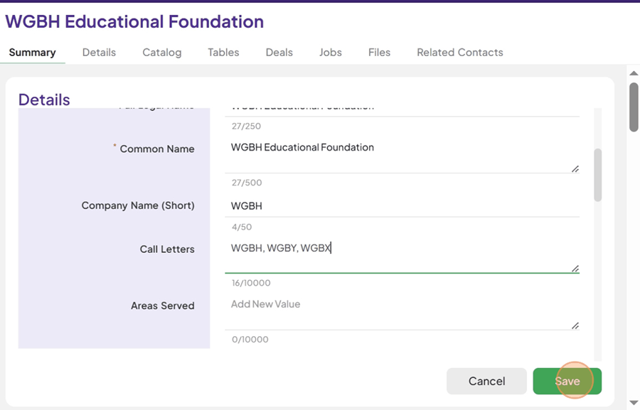
Task: Open the Related Contacts tab
Action: [460, 52]
